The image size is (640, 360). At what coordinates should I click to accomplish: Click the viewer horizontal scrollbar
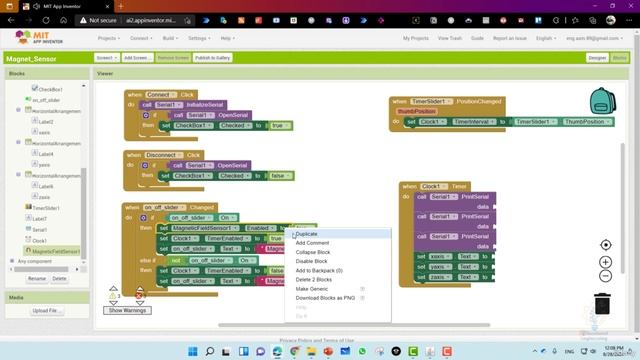(354, 325)
